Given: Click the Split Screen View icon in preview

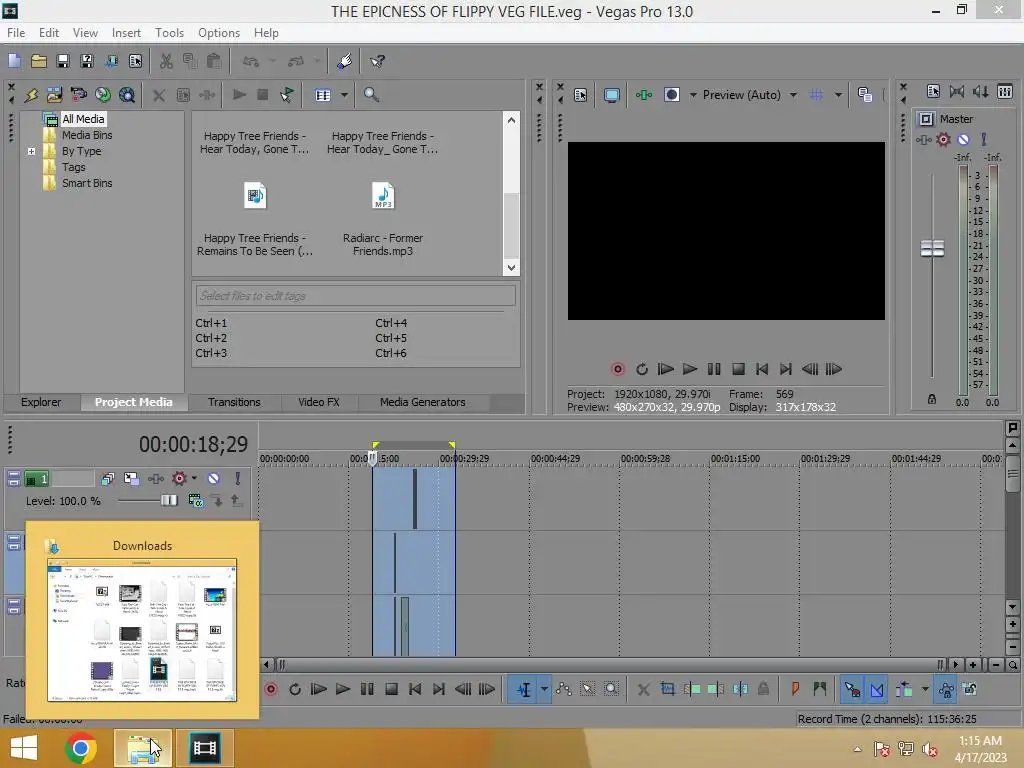Looking at the screenshot, I should tap(672, 95).
